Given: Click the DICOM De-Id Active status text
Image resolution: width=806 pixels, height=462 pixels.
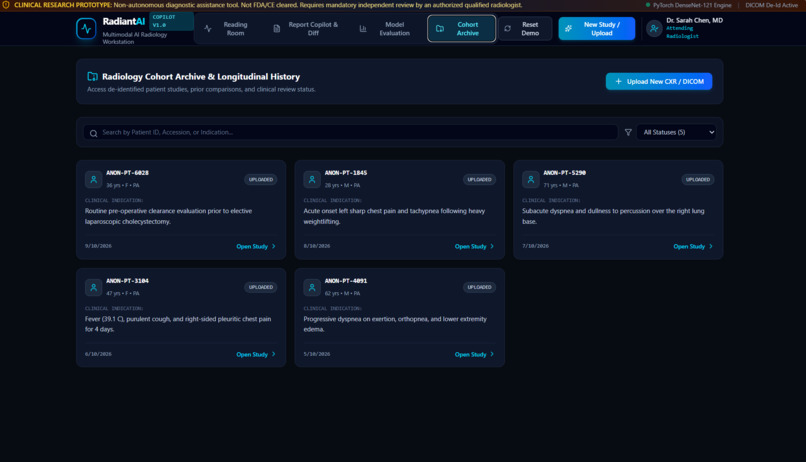Looking at the screenshot, I should (772, 5).
